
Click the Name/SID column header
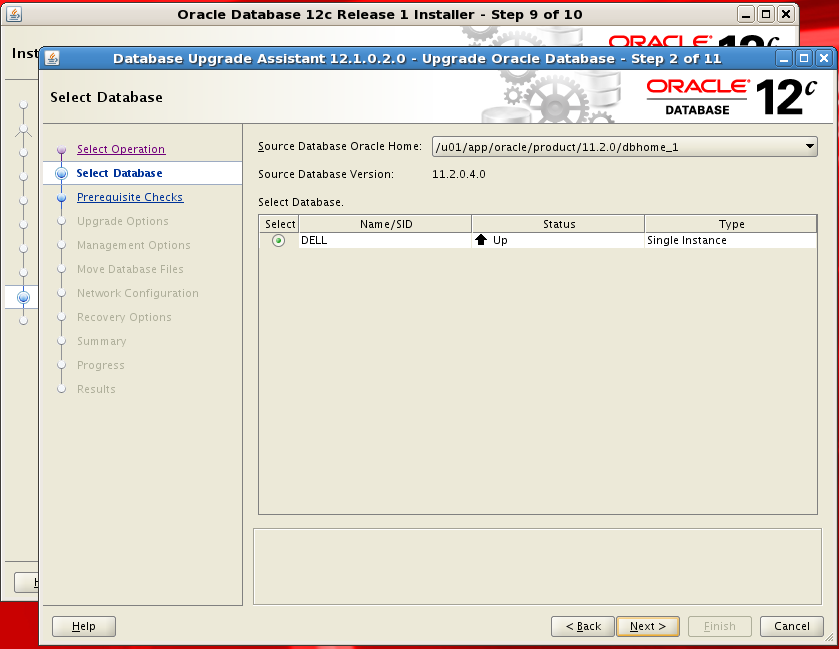coord(386,224)
